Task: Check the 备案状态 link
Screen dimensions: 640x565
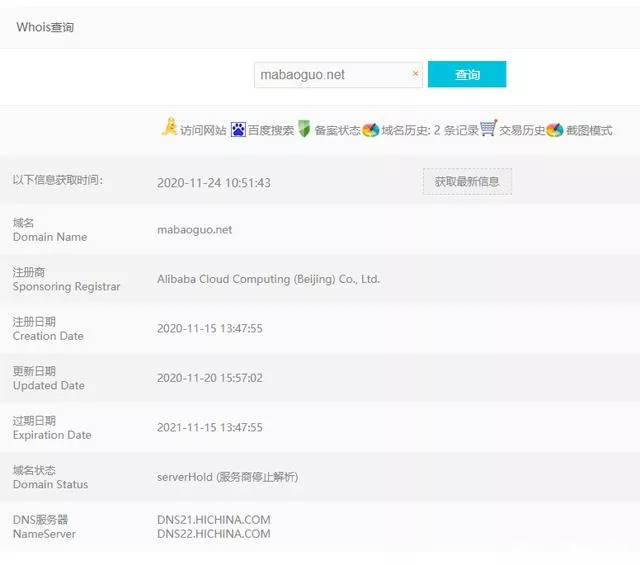Action: pyautogui.click(x=337, y=130)
